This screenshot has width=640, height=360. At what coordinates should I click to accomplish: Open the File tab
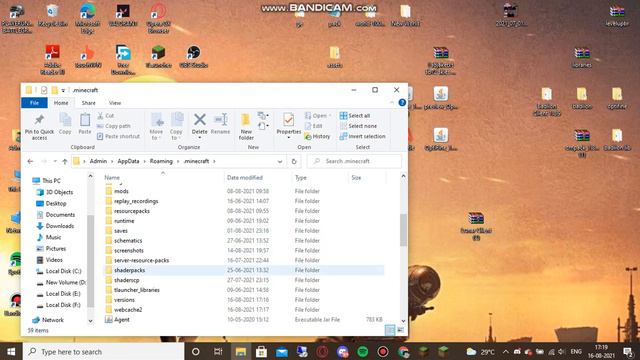[34, 103]
